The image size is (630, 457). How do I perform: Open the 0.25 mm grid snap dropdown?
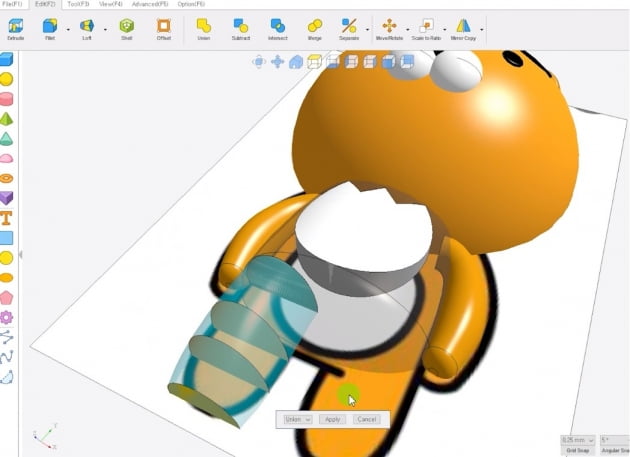tap(578, 440)
